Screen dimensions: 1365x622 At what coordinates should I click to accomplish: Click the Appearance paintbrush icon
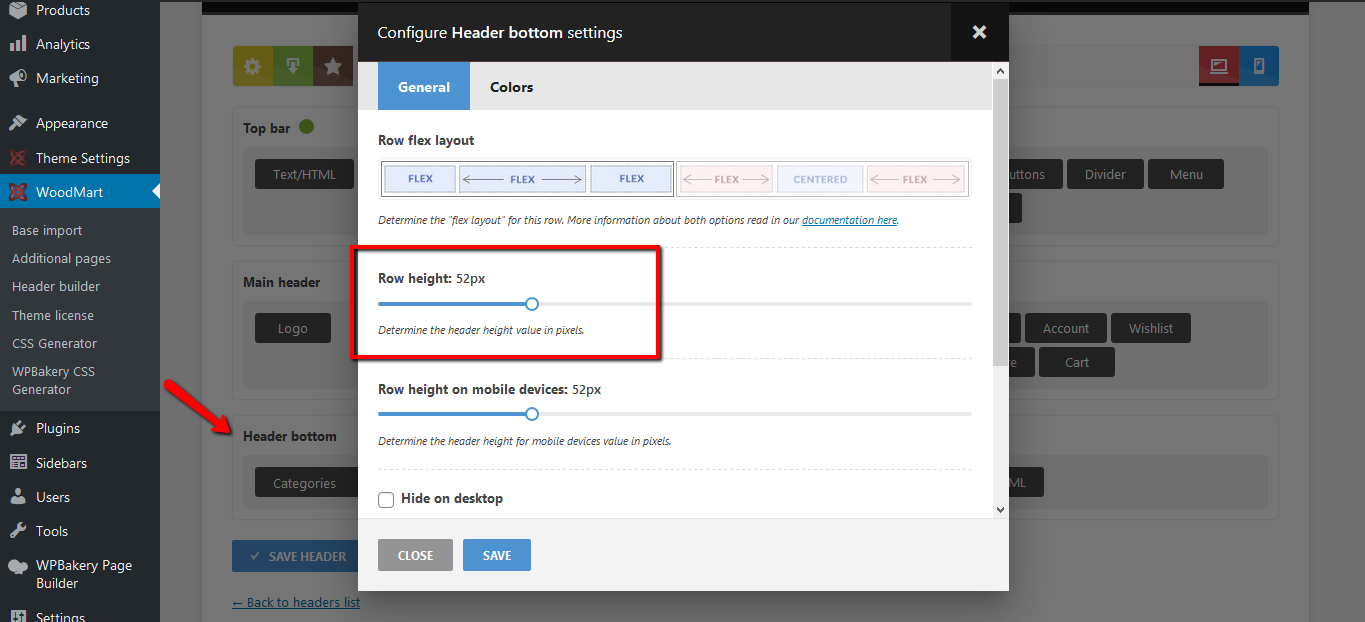click(x=17, y=123)
